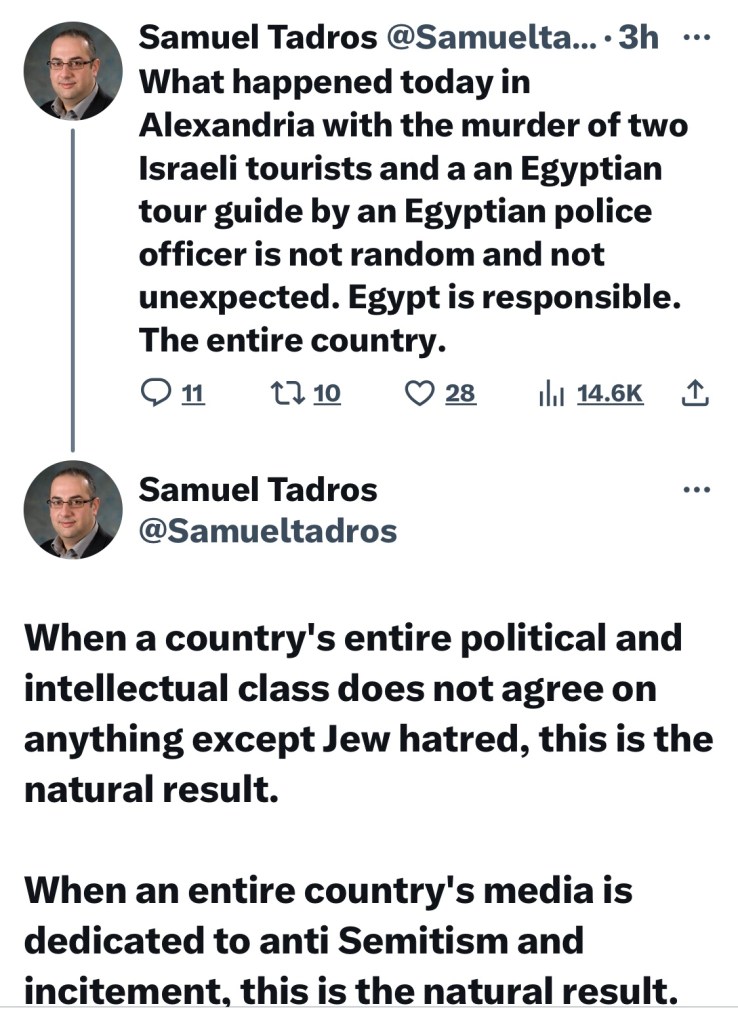This screenshot has height=1023, width=738.
Task: Tap the share upload icon
Action: click(x=695, y=394)
